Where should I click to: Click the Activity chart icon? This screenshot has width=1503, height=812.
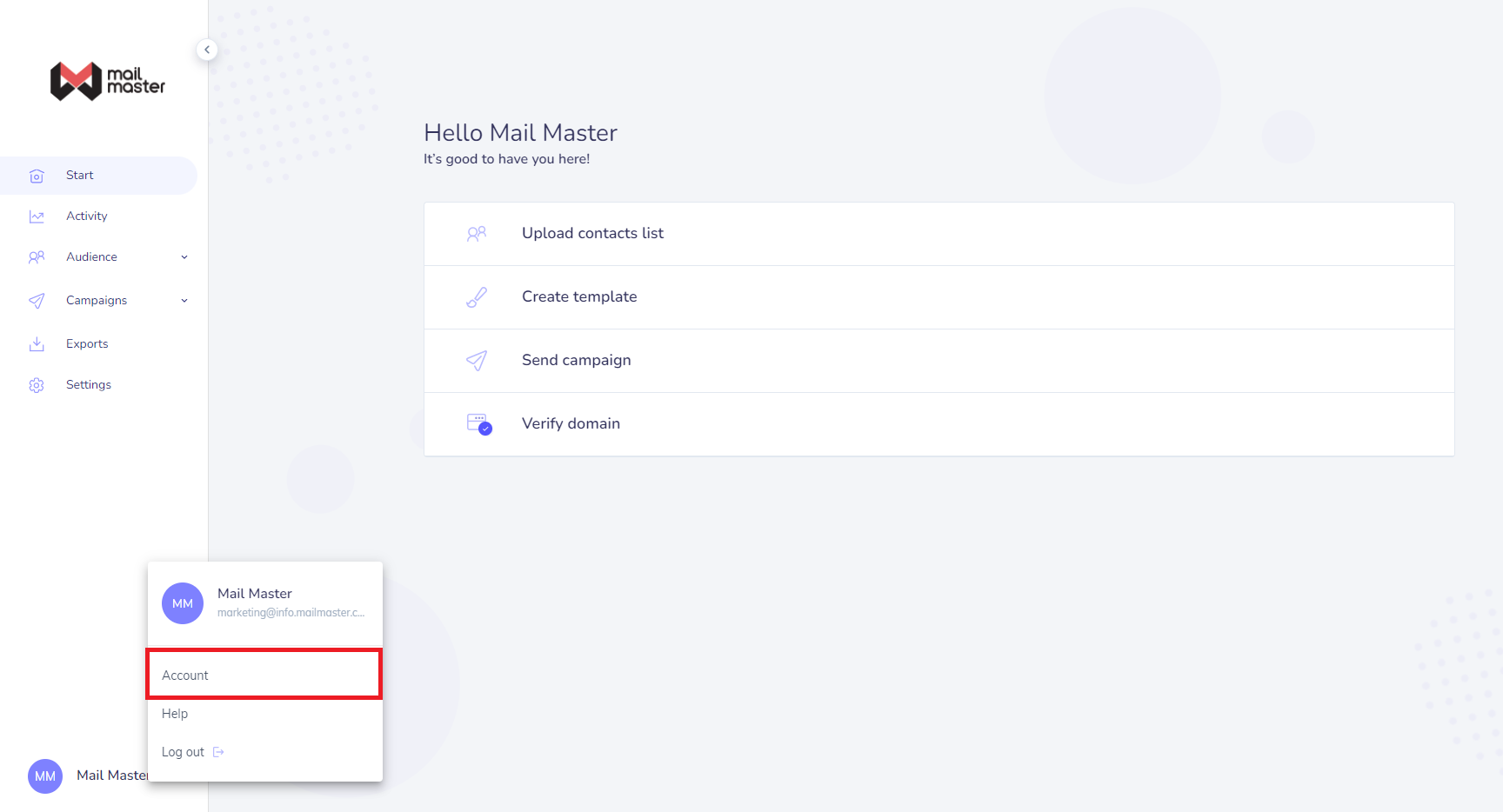(x=37, y=216)
